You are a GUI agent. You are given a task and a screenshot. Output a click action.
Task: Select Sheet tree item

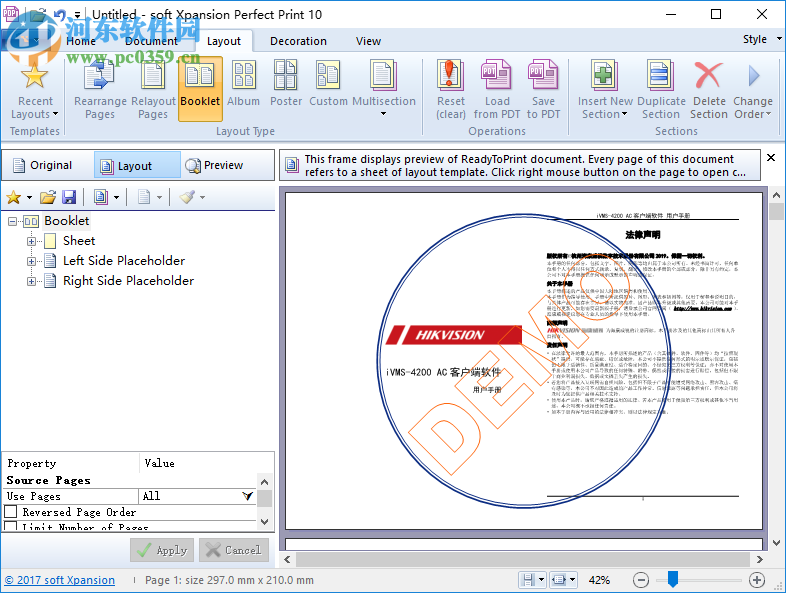(79, 241)
